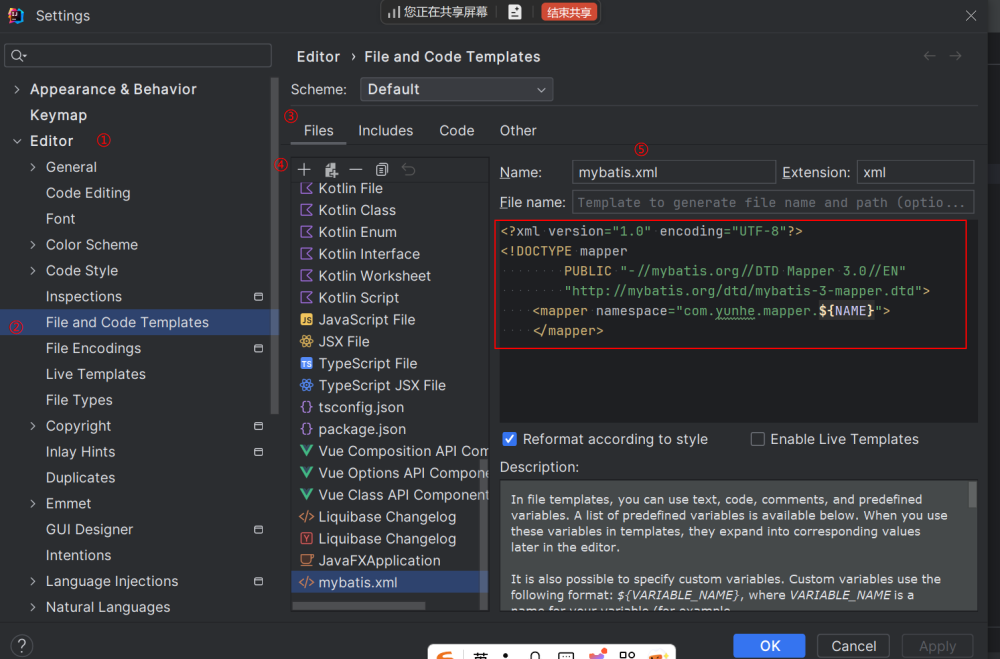Screen dimensions: 1000x659
Task: Collapse the Editor tree node
Action: coord(17,141)
